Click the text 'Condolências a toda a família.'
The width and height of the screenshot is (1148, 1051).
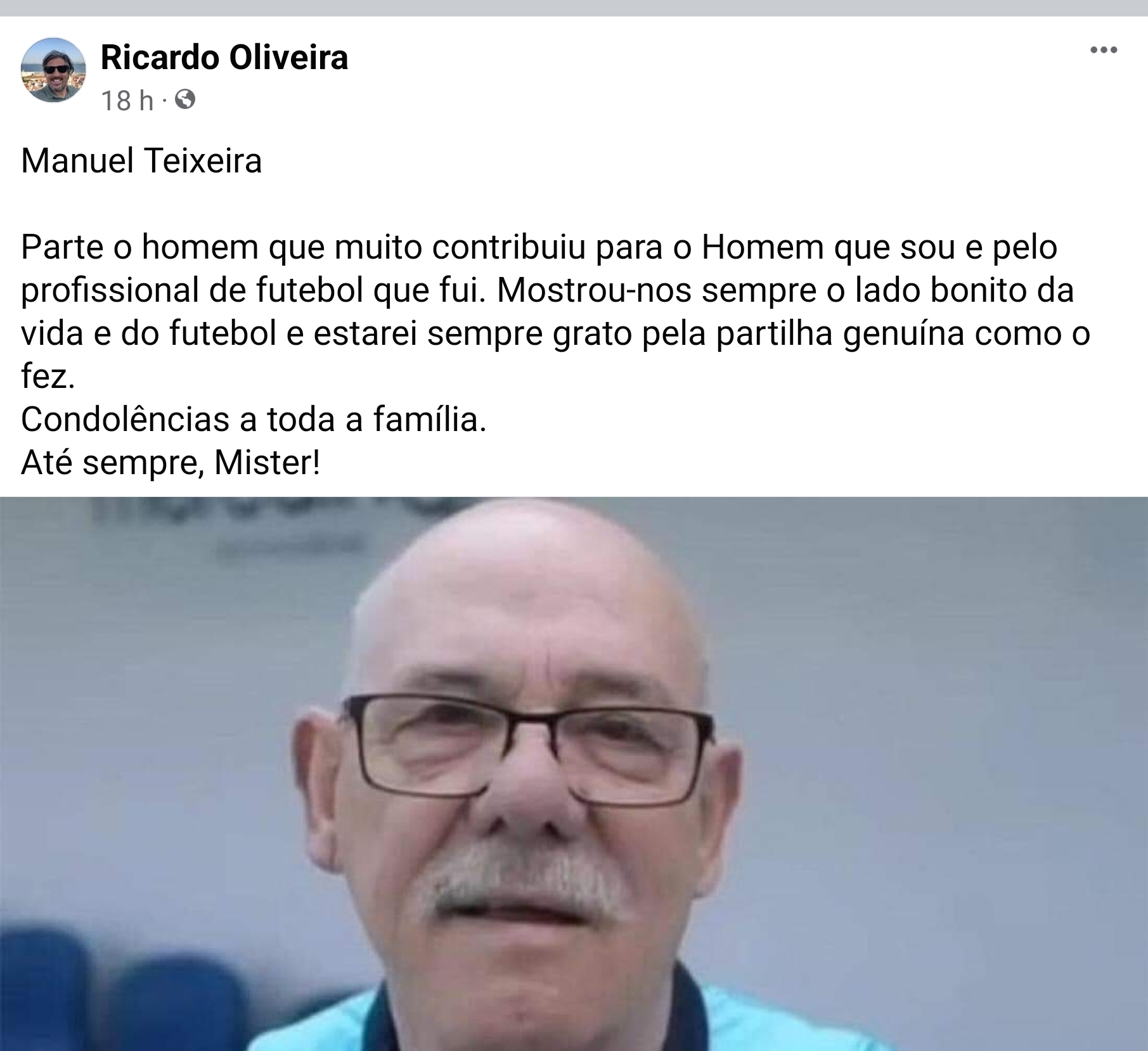(254, 419)
